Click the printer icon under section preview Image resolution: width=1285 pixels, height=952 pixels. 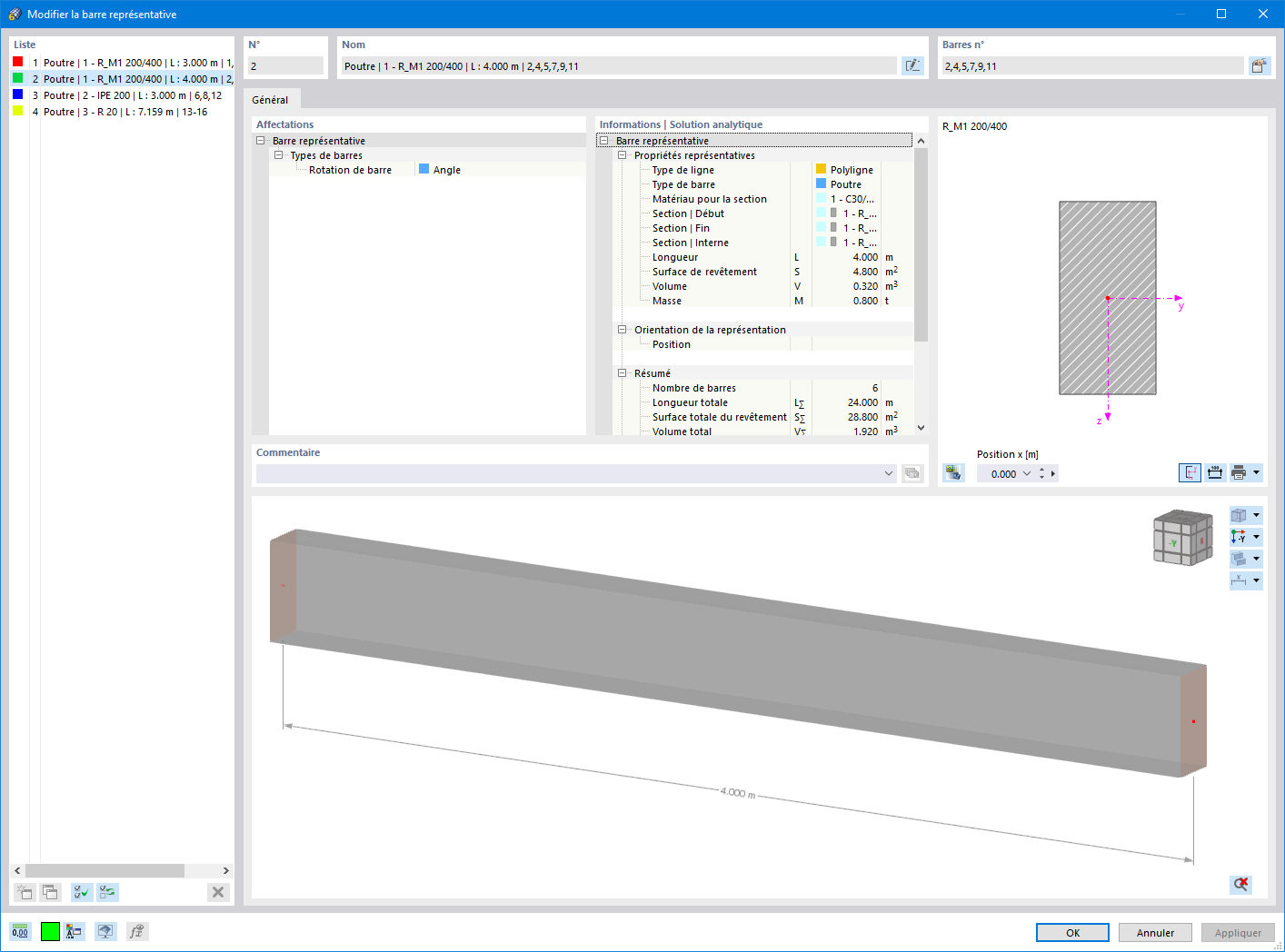1239,472
